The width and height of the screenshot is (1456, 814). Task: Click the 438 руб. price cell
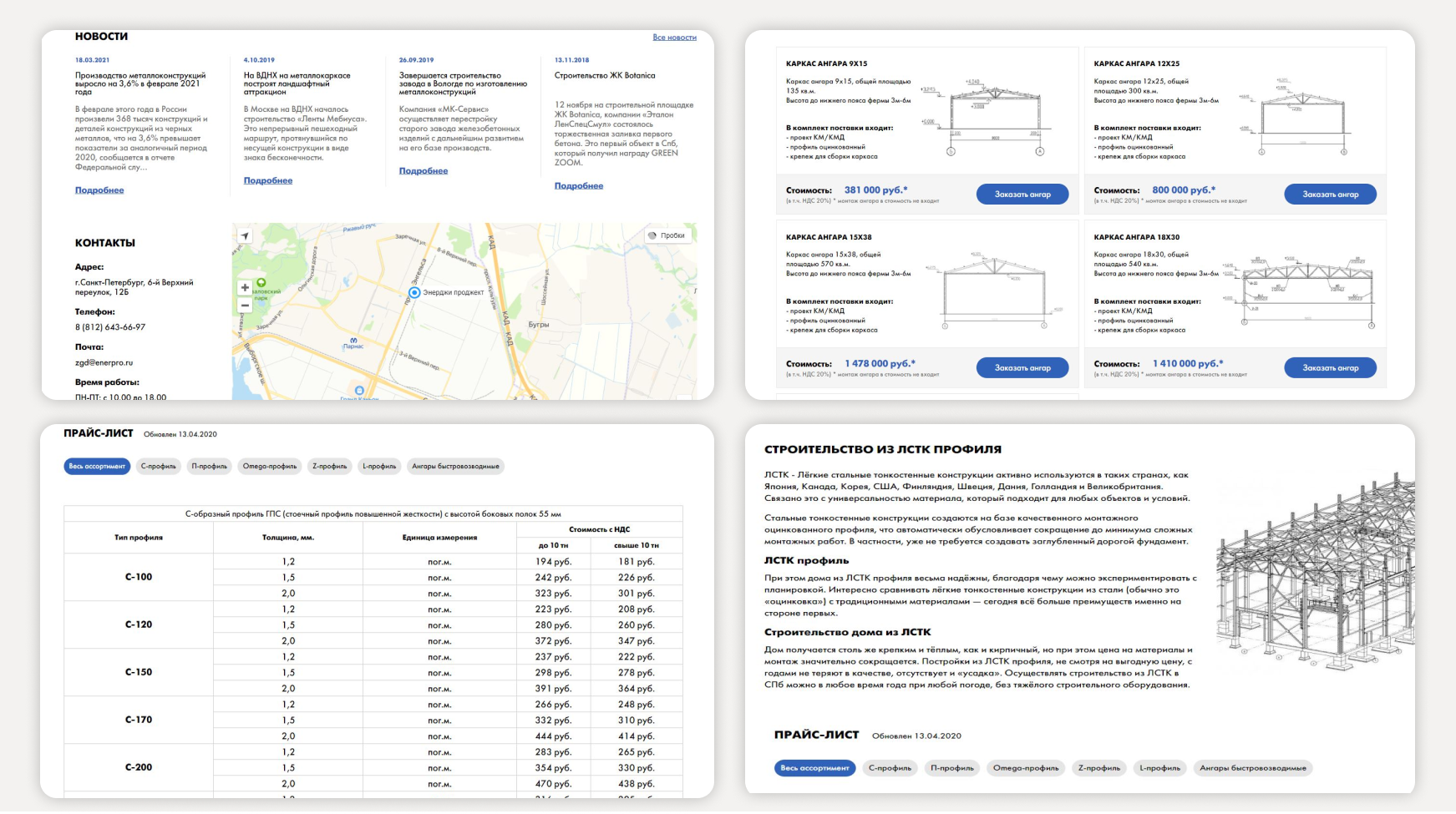pos(637,784)
